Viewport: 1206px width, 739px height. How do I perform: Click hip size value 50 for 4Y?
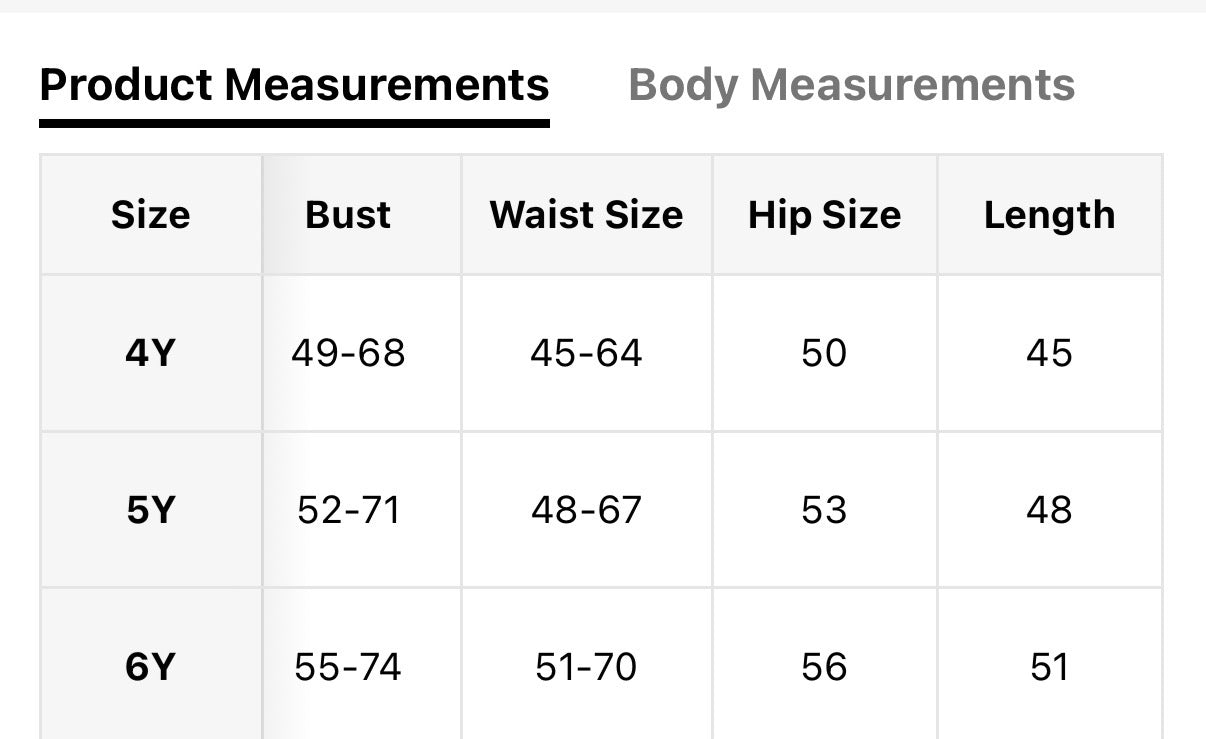824,353
